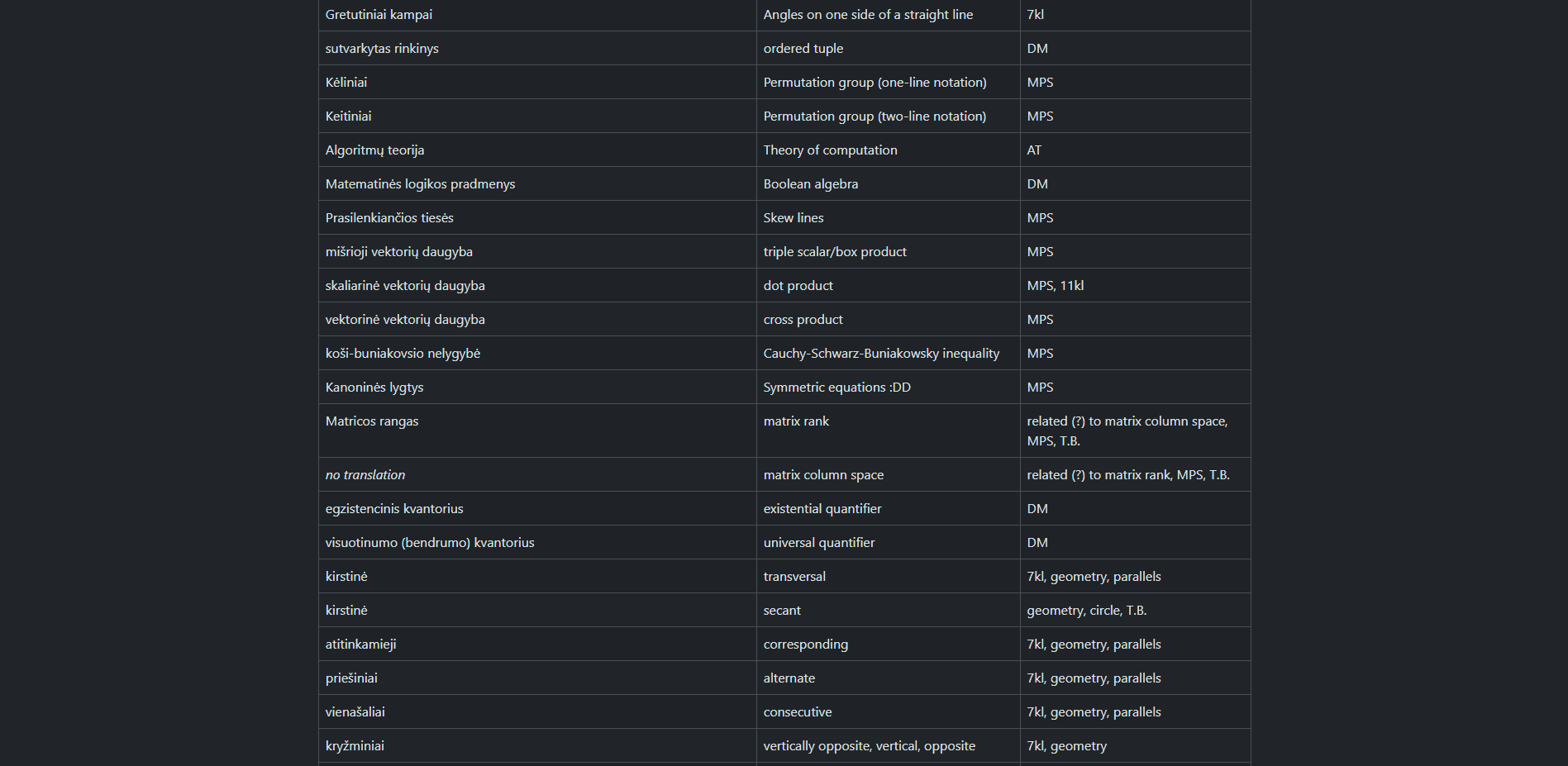Click the 'Matricos rangas' cell
This screenshot has height=766, width=1568.
tap(372, 421)
